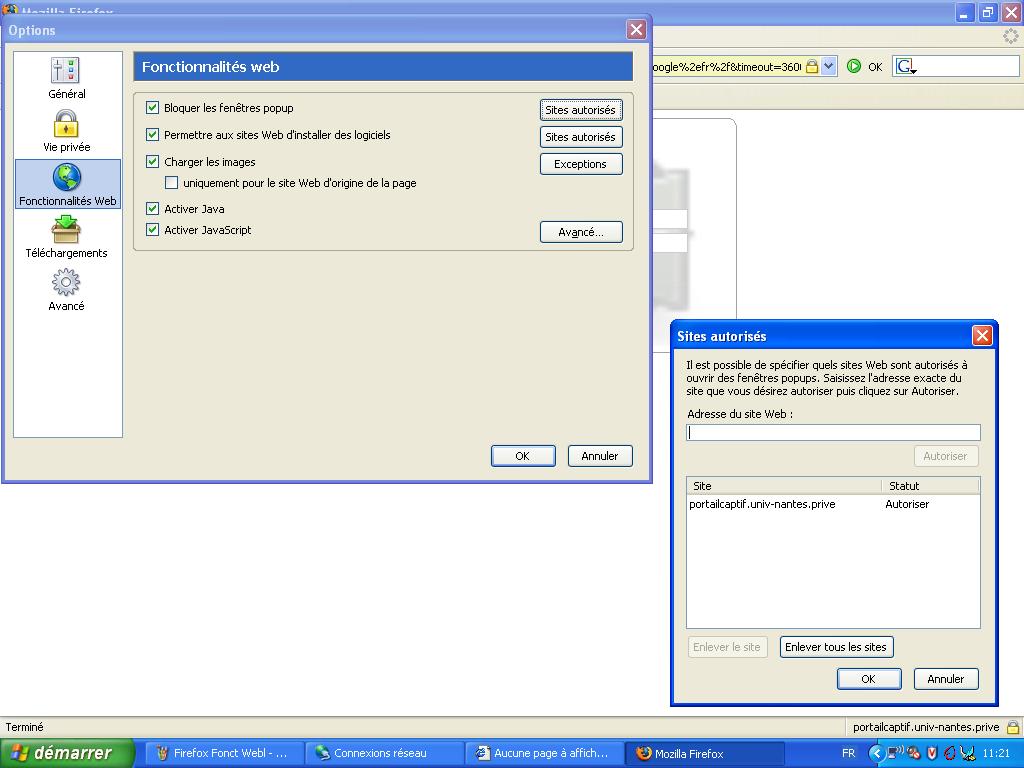1024x768 pixels.
Task: Open the Général options panel
Action: (66, 78)
